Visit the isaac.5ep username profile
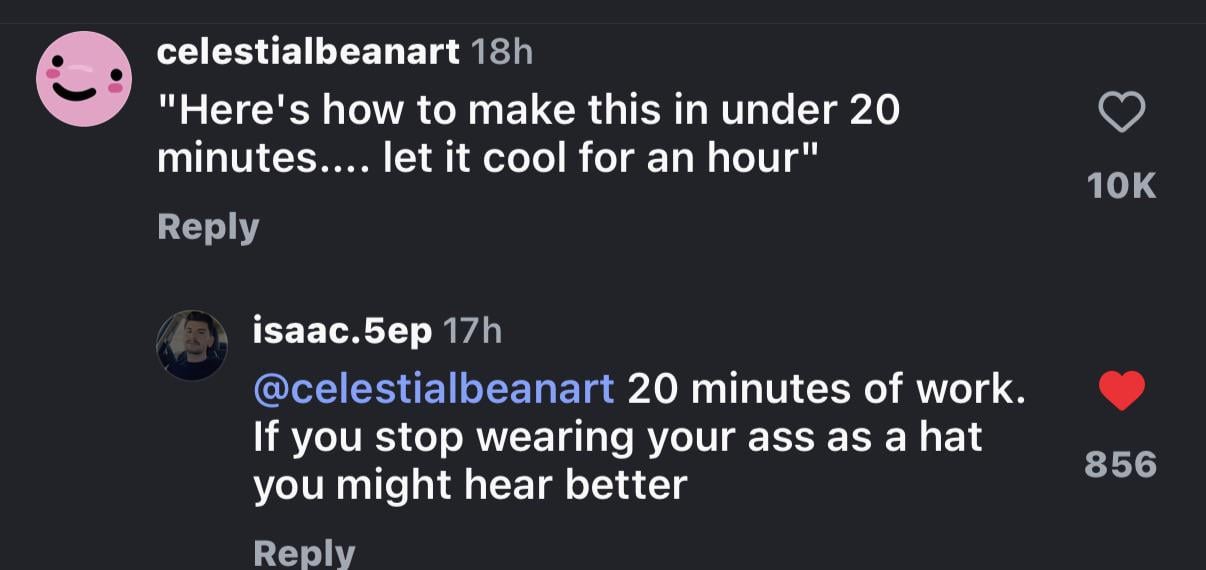 [342, 330]
